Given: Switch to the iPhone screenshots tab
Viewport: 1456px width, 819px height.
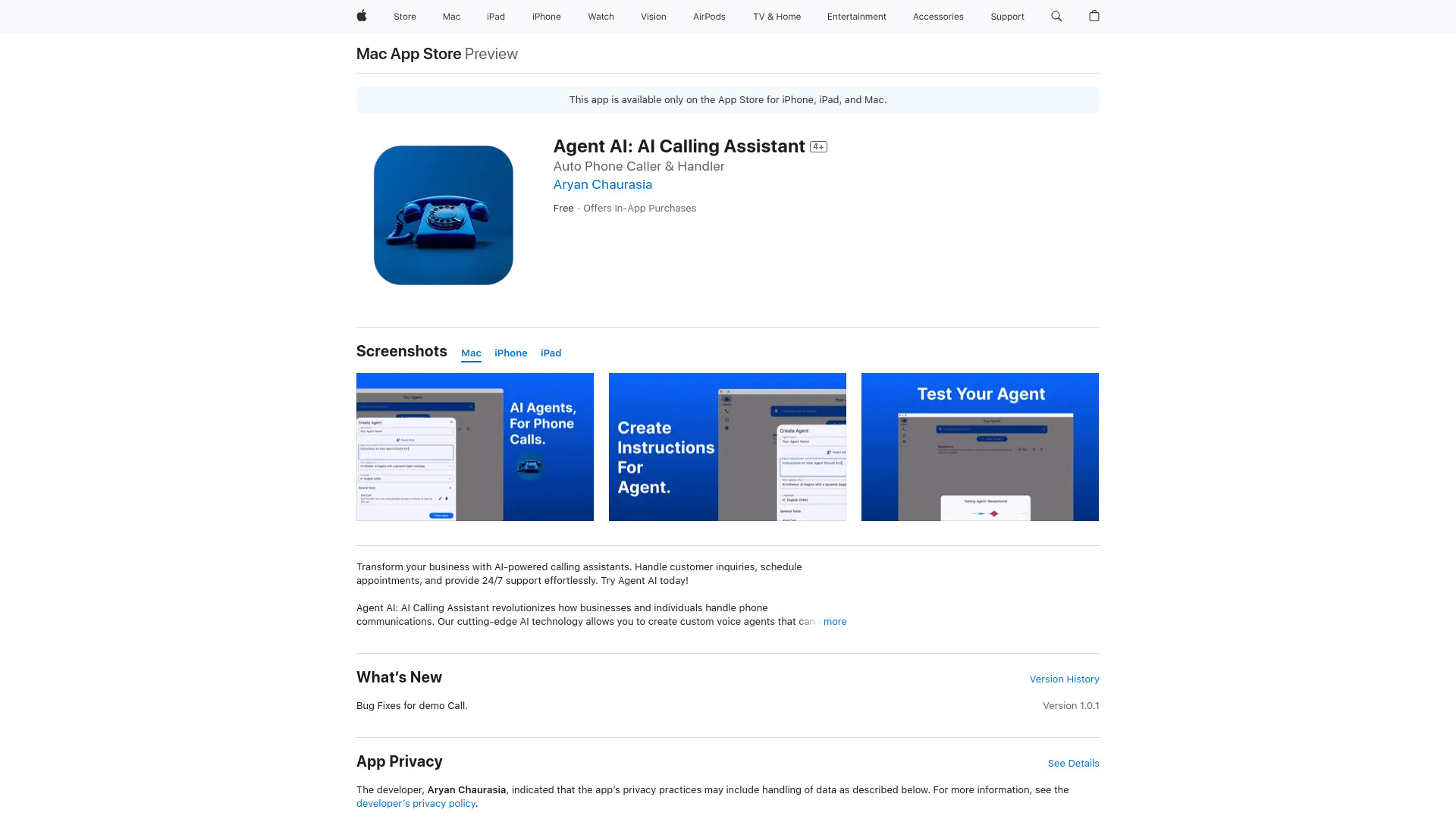Looking at the screenshot, I should [511, 353].
